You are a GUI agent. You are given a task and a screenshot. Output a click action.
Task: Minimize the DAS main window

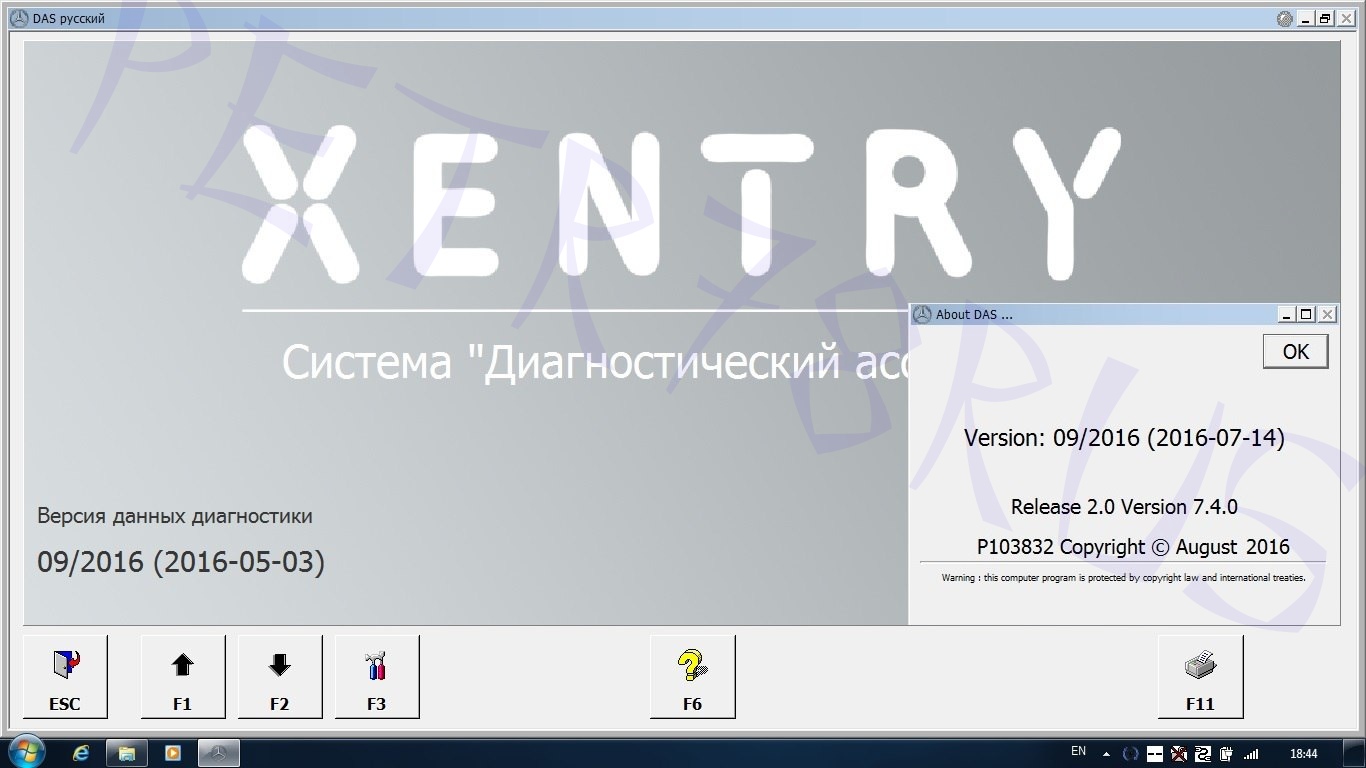(x=1307, y=18)
